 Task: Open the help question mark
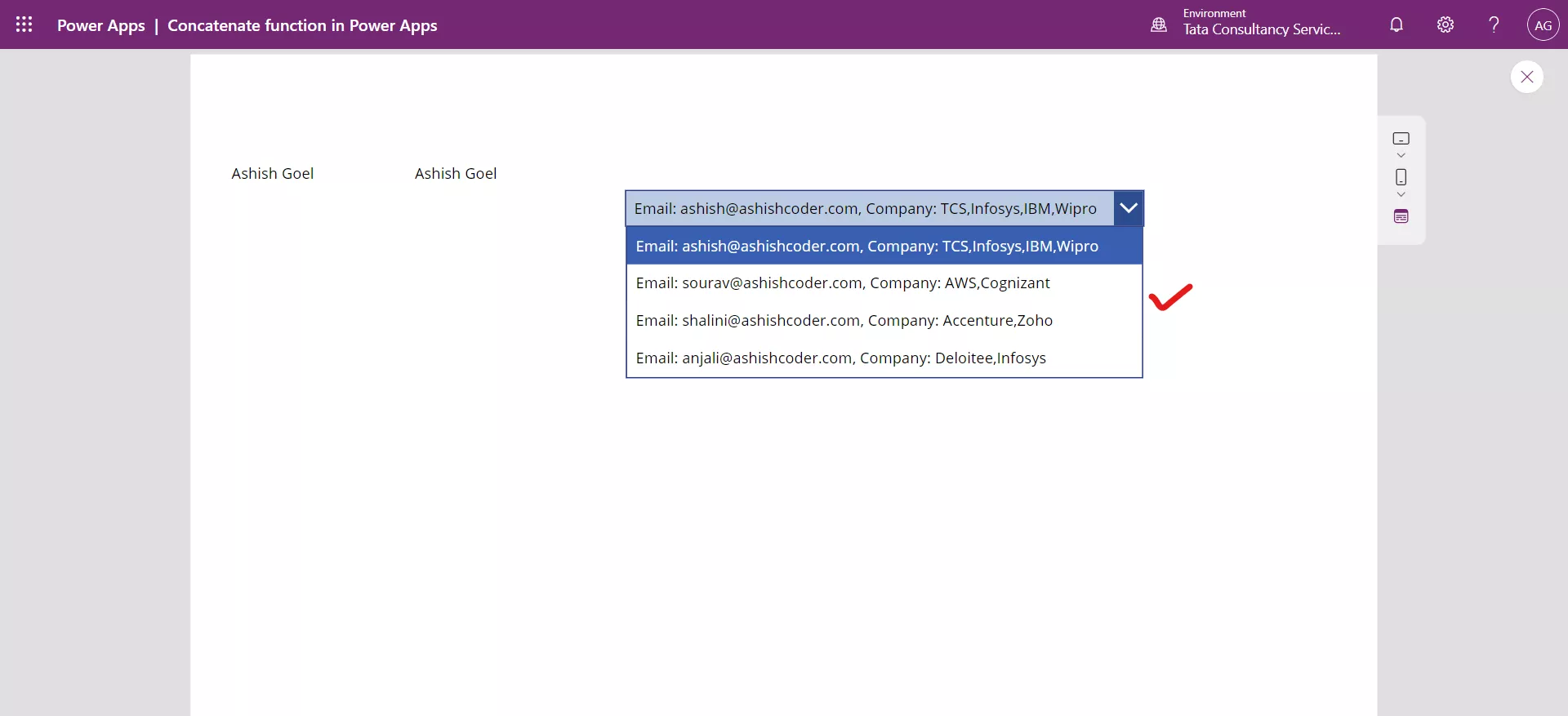pyautogui.click(x=1494, y=24)
